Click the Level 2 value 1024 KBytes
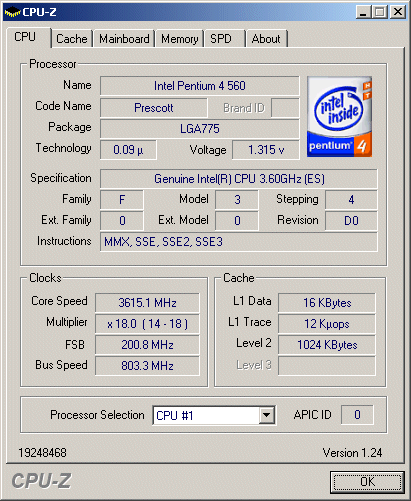 [x=327, y=345]
